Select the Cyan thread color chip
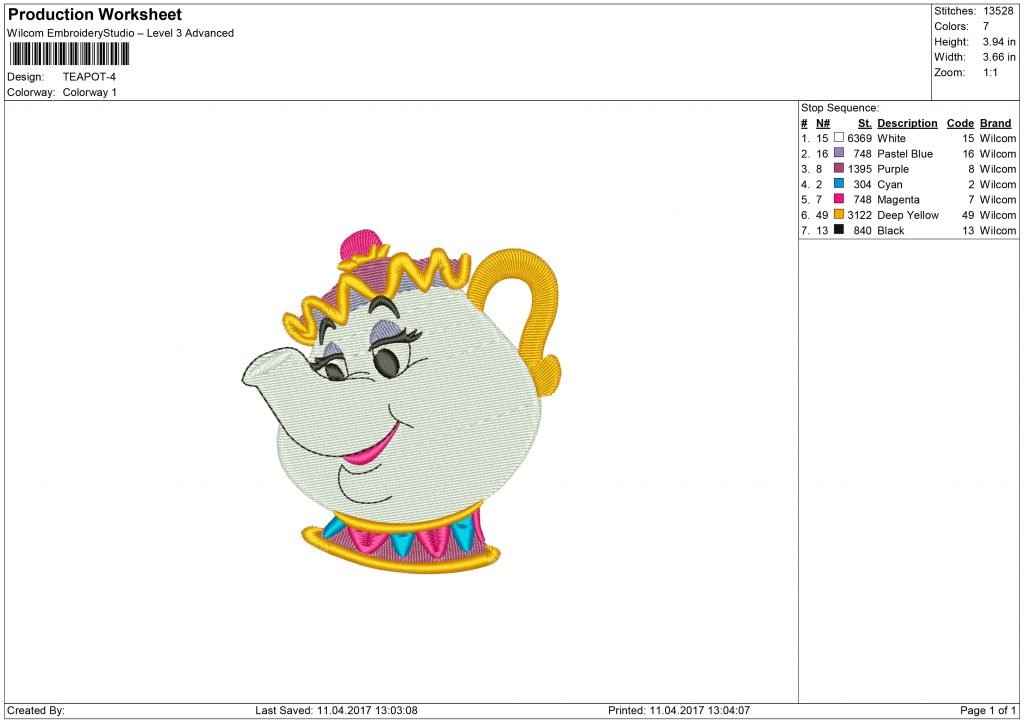Image resolution: width=1024 pixels, height=720 pixels. pyautogui.click(x=838, y=184)
